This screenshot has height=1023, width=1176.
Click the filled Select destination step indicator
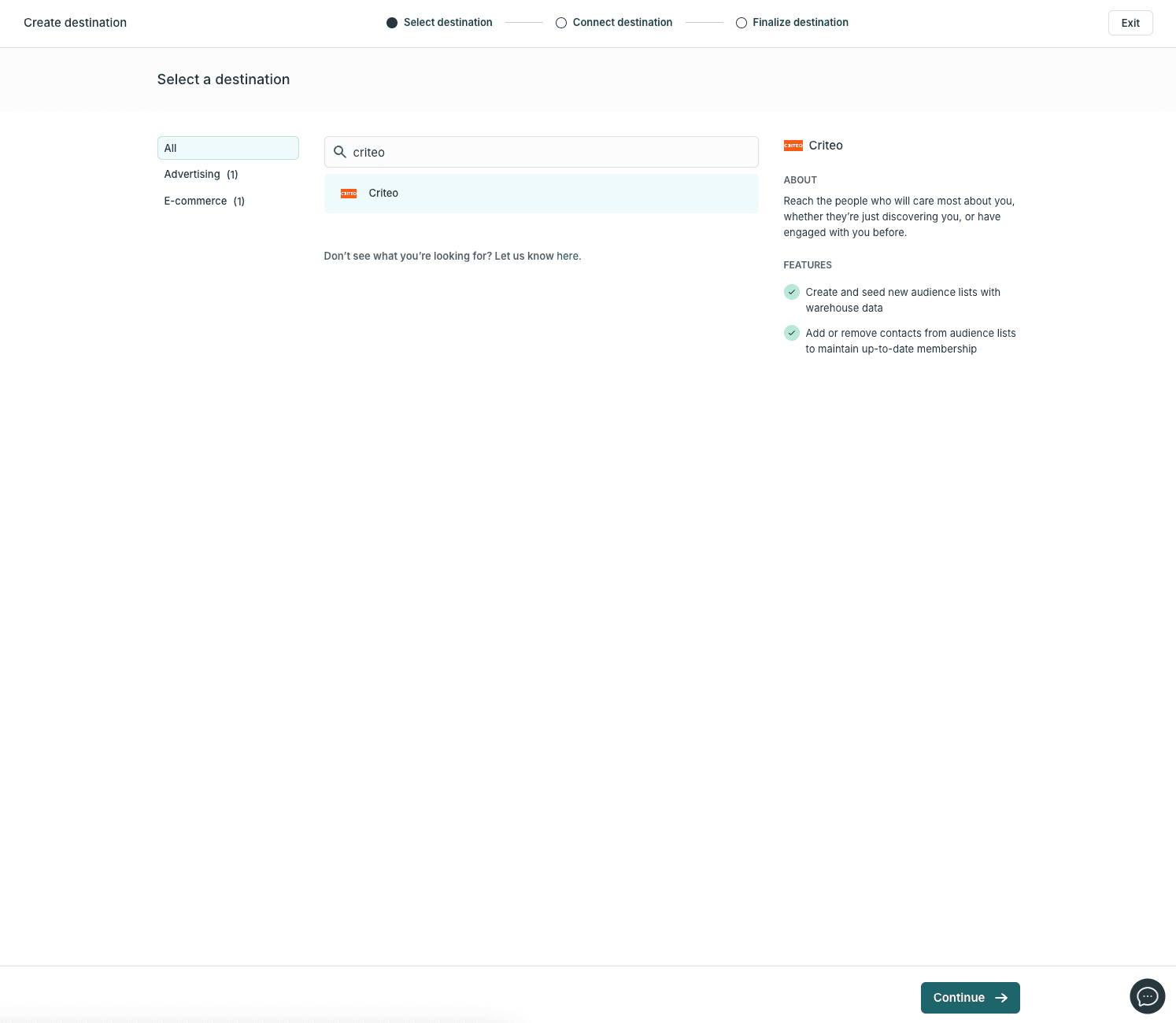(391, 23)
